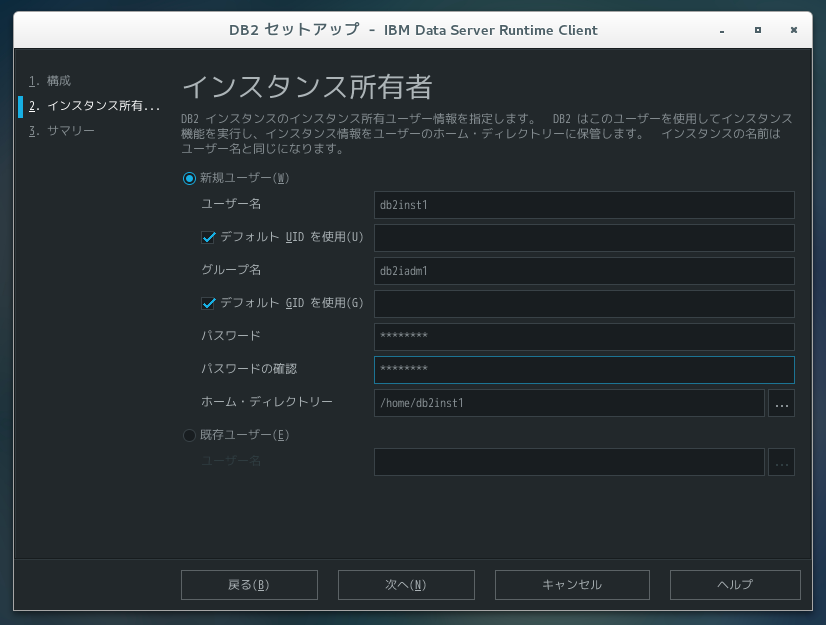The height and width of the screenshot is (625, 826).
Task: Click the 戻る button
Action: [x=248, y=585]
